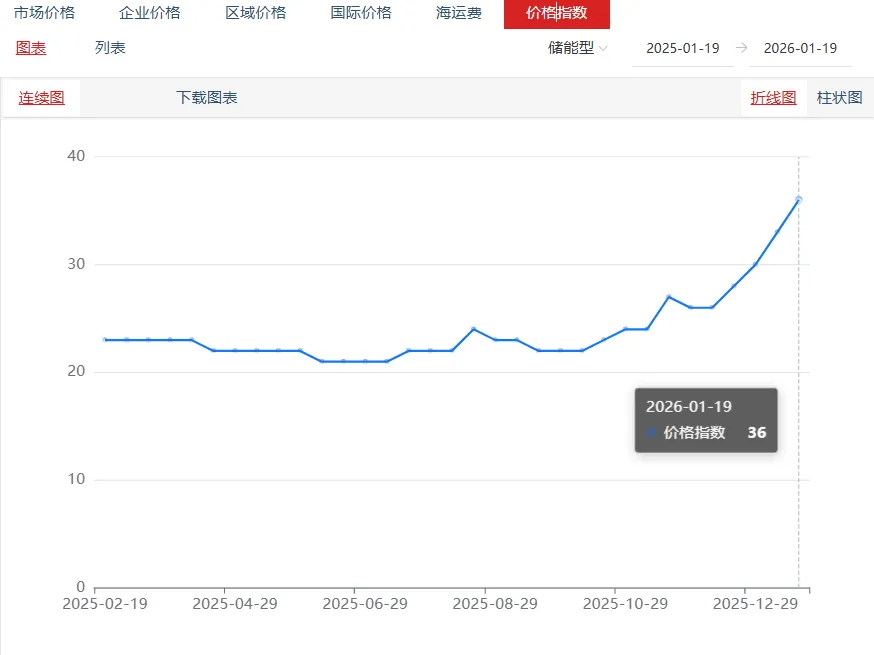Screen dimensions: 874x655
Task: Click the 储能型 dropdown chevron arrow
Action: tap(603, 48)
